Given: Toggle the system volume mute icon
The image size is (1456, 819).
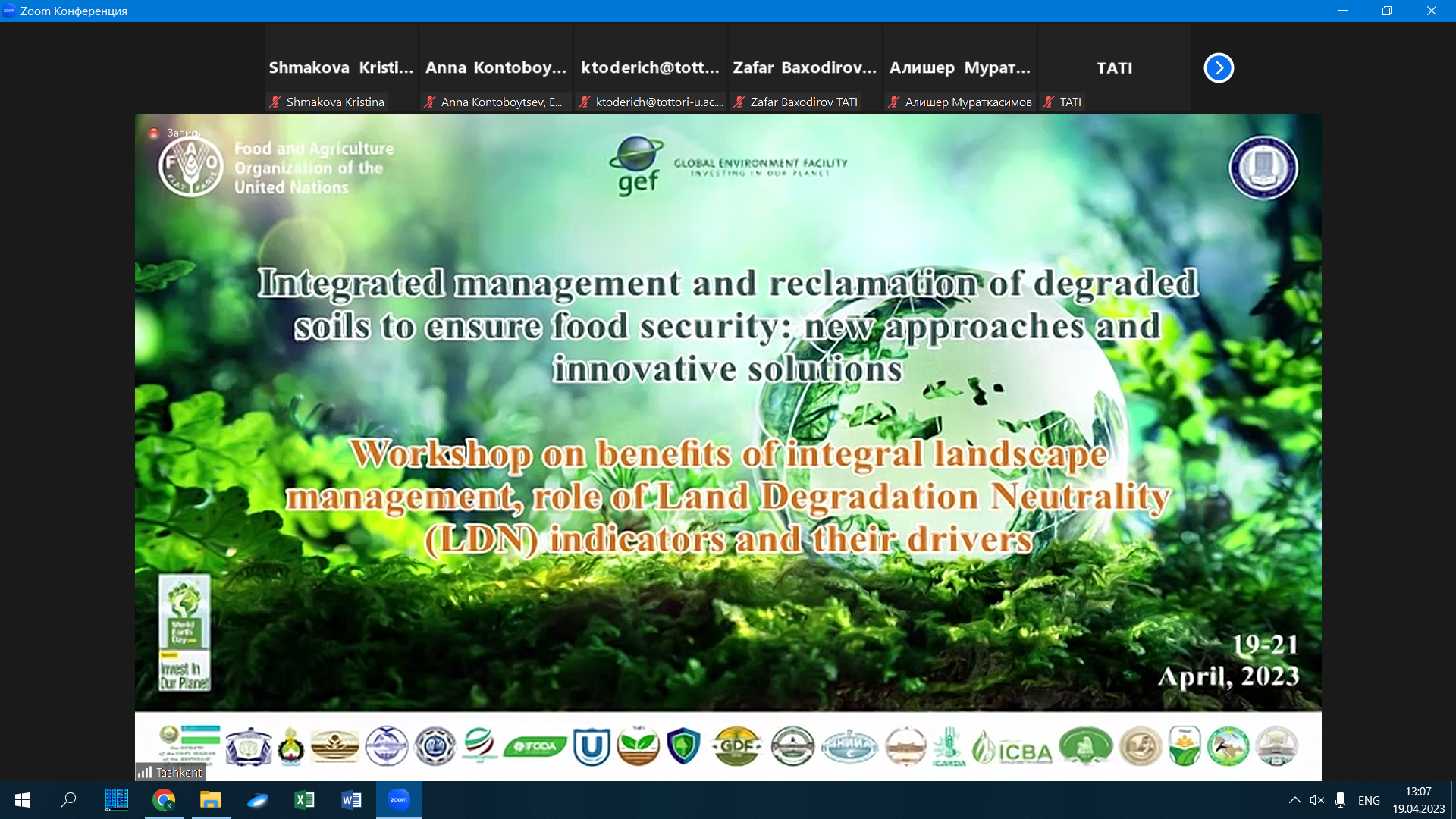Looking at the screenshot, I should (1317, 800).
